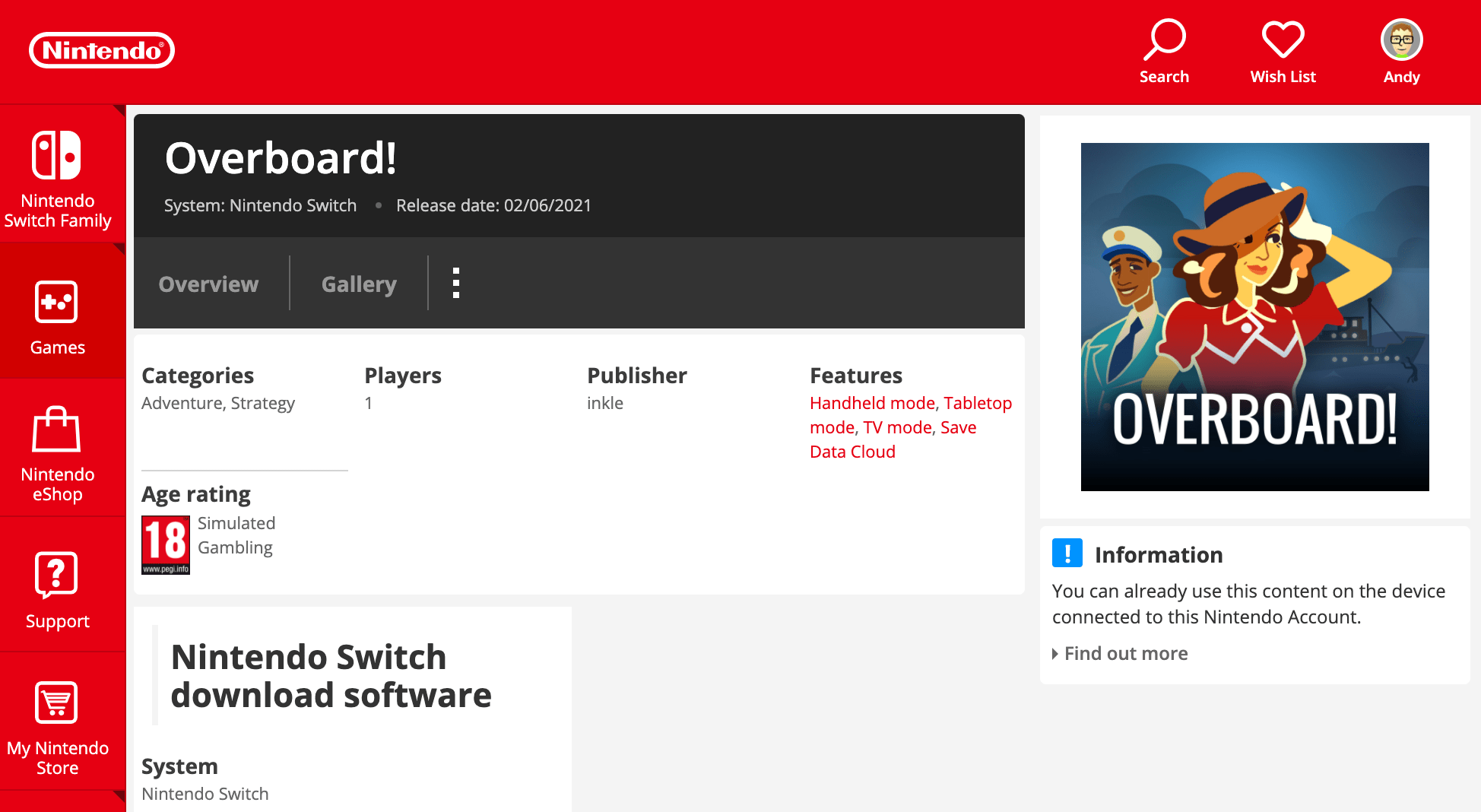
Task: Follow the Handheld mode feature link
Action: click(x=873, y=403)
